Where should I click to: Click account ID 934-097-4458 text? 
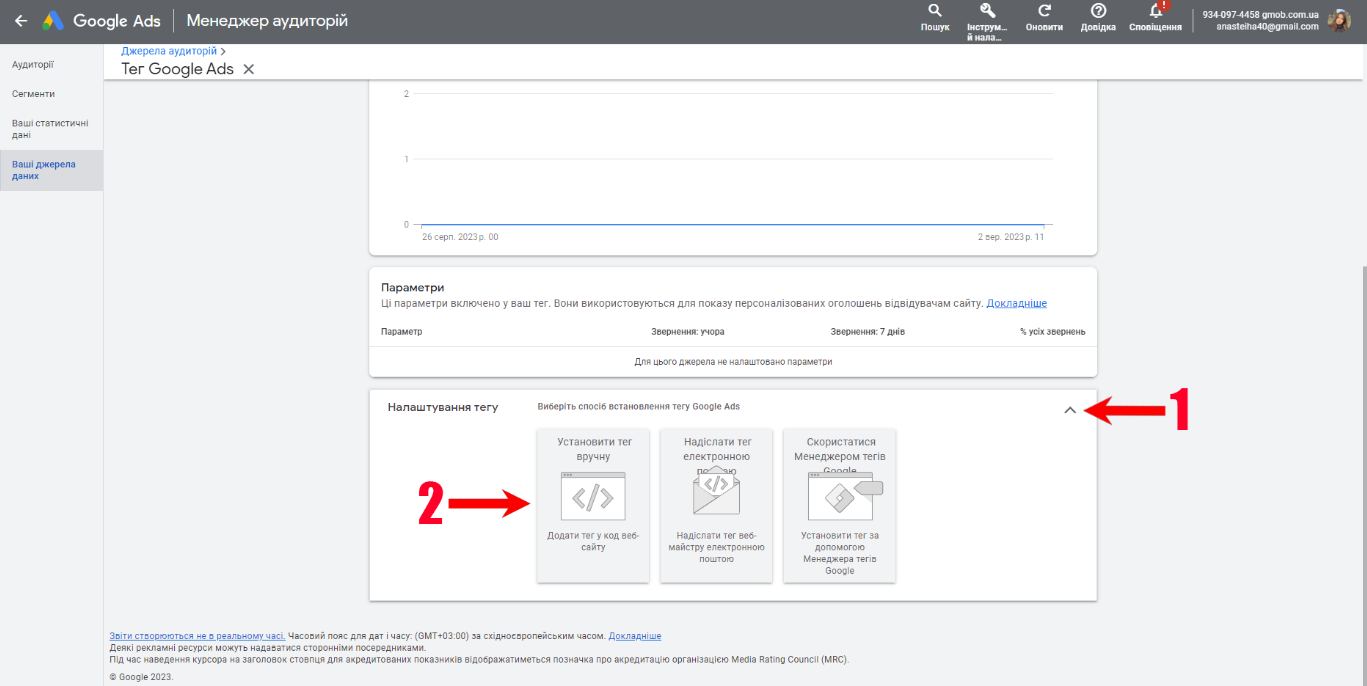pos(1230,15)
